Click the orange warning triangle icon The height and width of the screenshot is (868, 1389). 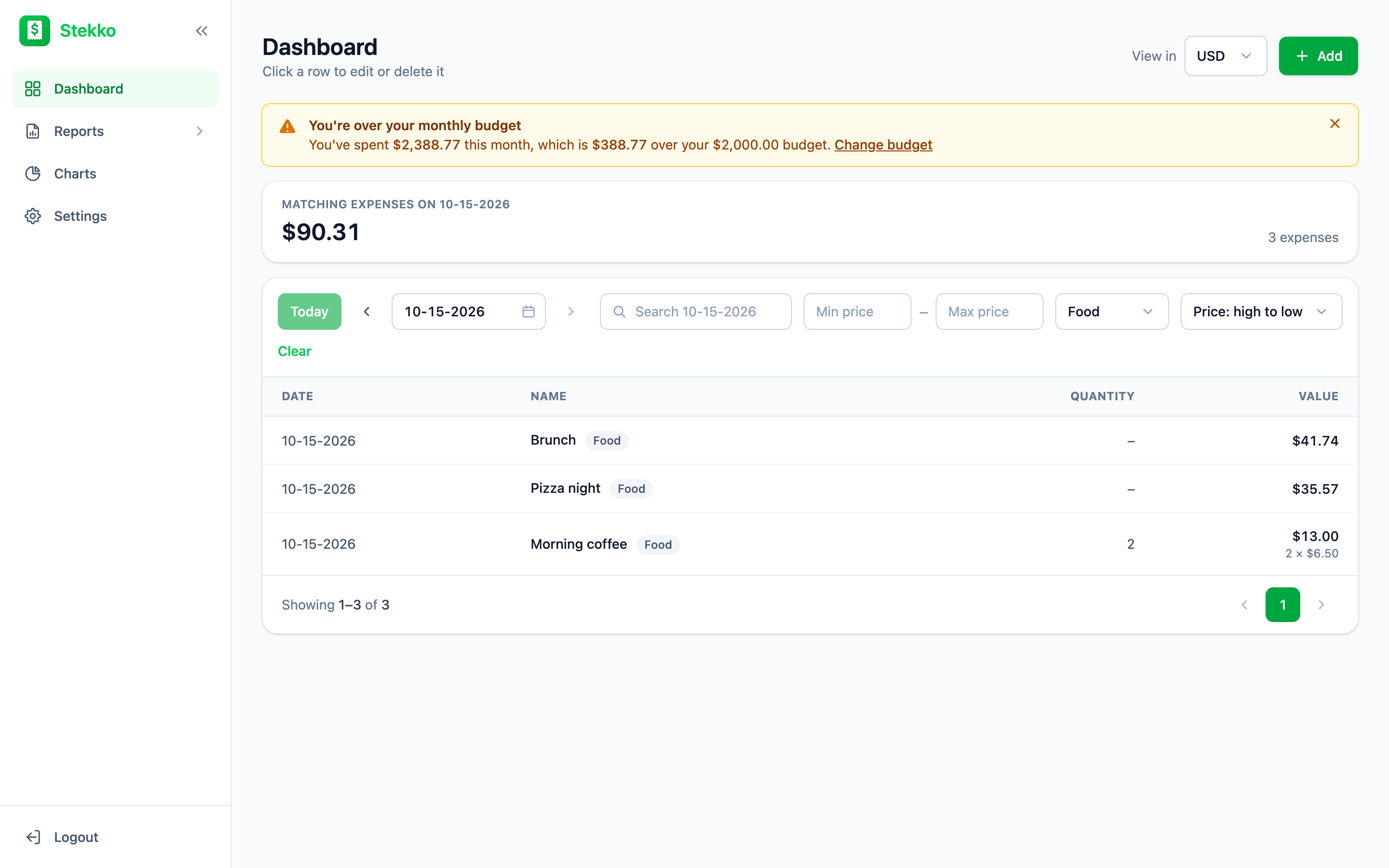click(x=287, y=126)
